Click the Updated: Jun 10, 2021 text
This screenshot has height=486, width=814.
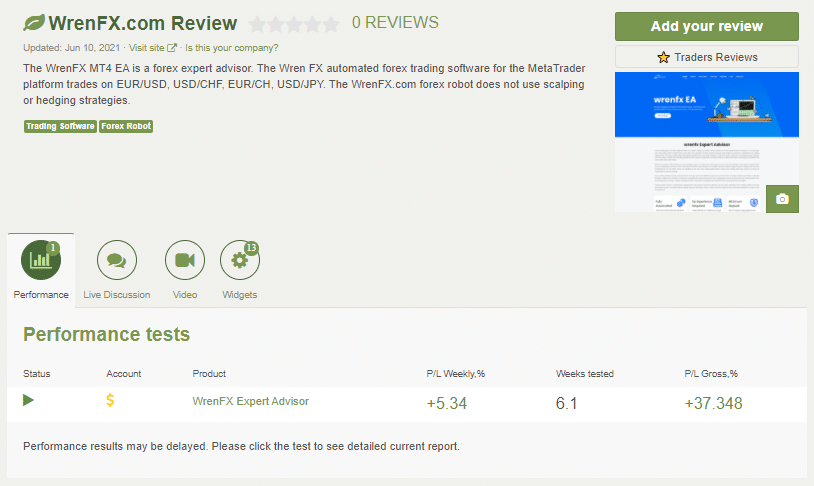pos(72,48)
